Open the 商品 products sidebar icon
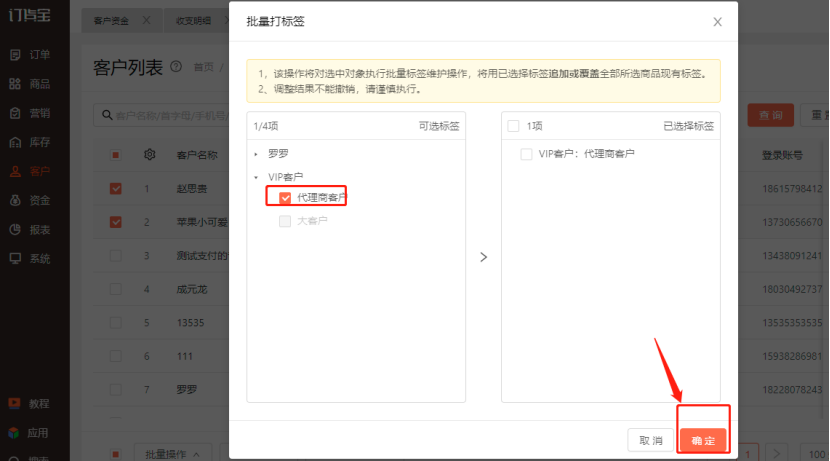Viewport: 830px width, 461px height. click(x=15, y=84)
